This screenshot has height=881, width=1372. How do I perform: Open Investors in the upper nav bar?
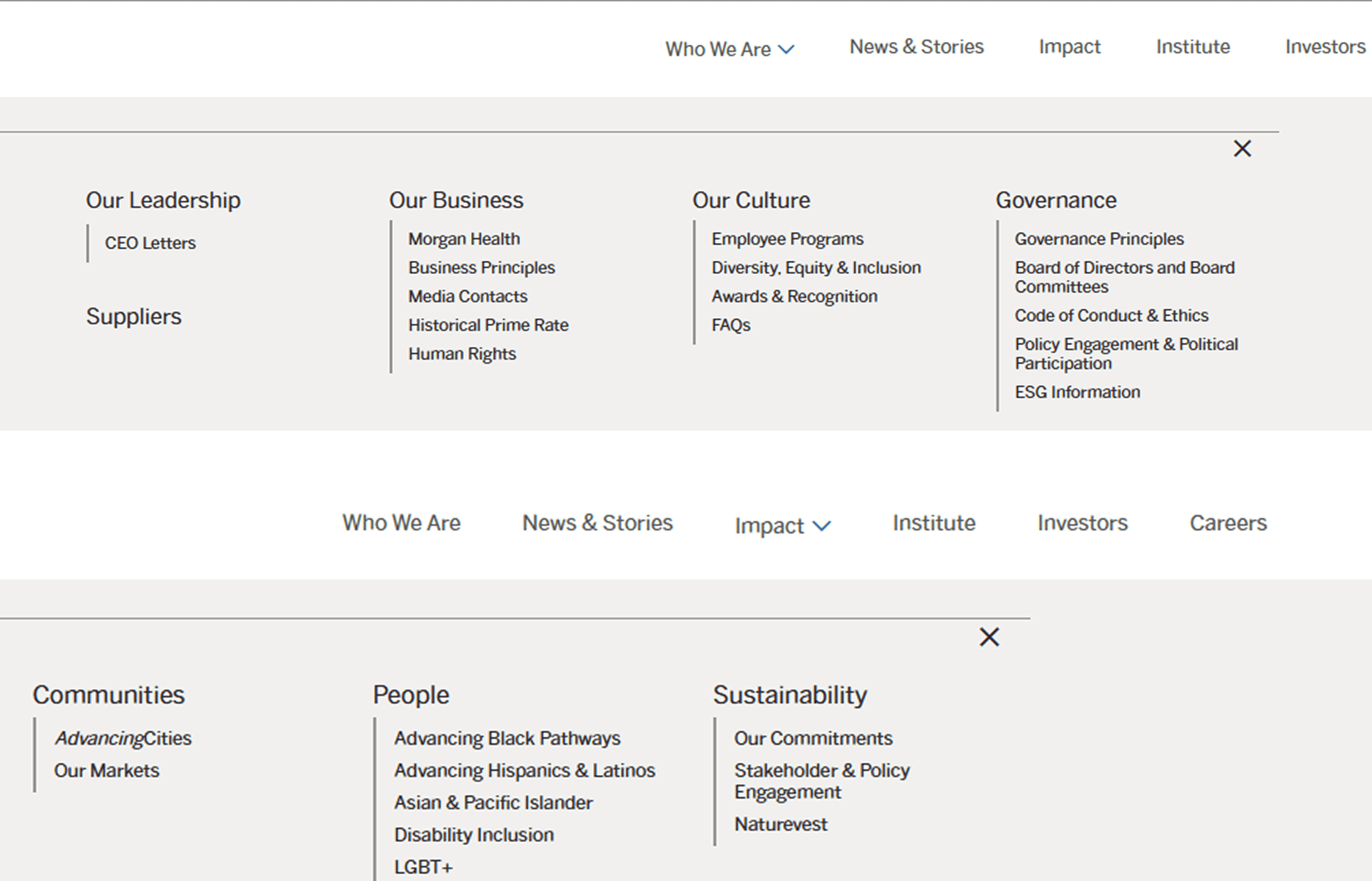coord(1325,47)
